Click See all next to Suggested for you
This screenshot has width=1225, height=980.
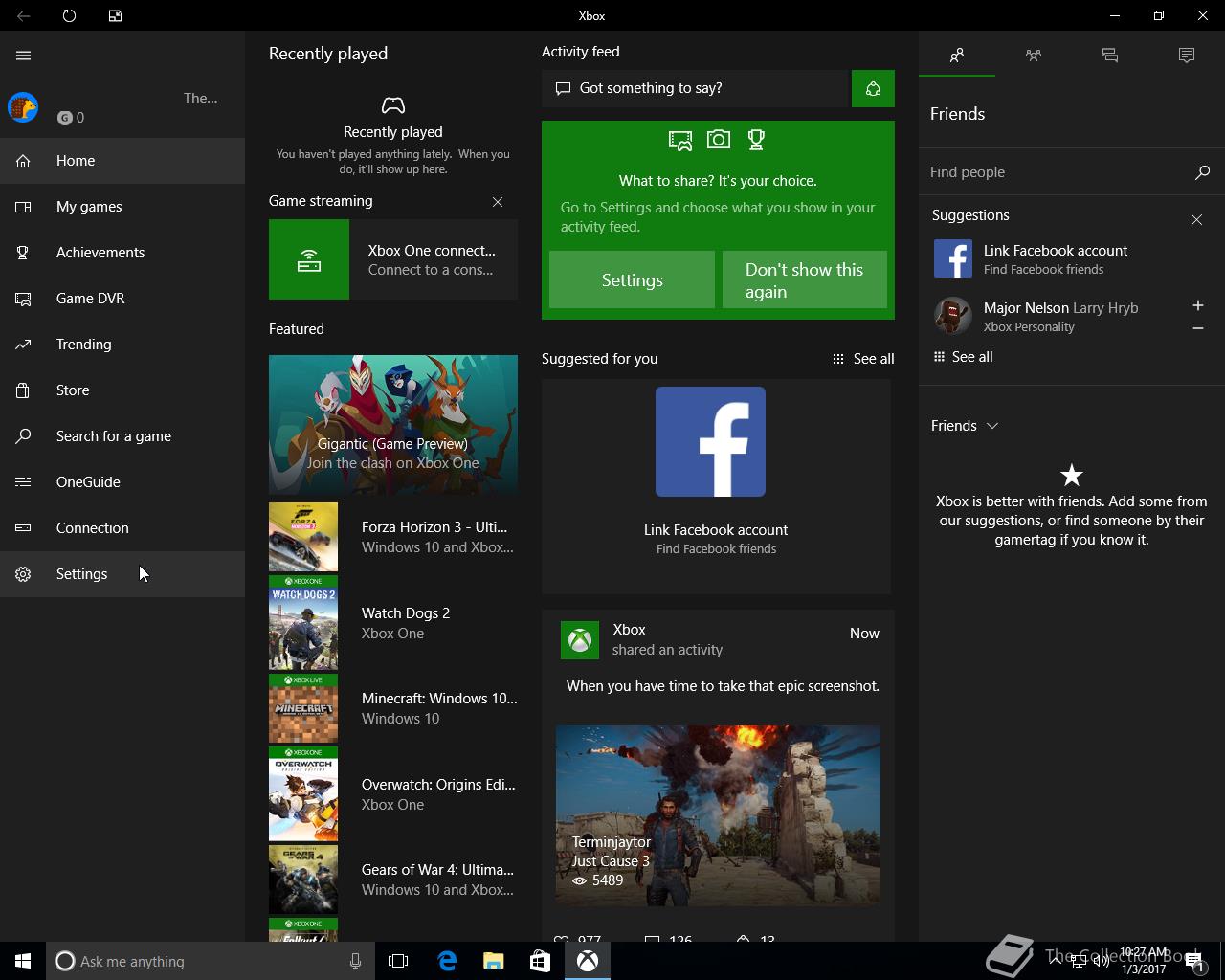[x=863, y=359]
